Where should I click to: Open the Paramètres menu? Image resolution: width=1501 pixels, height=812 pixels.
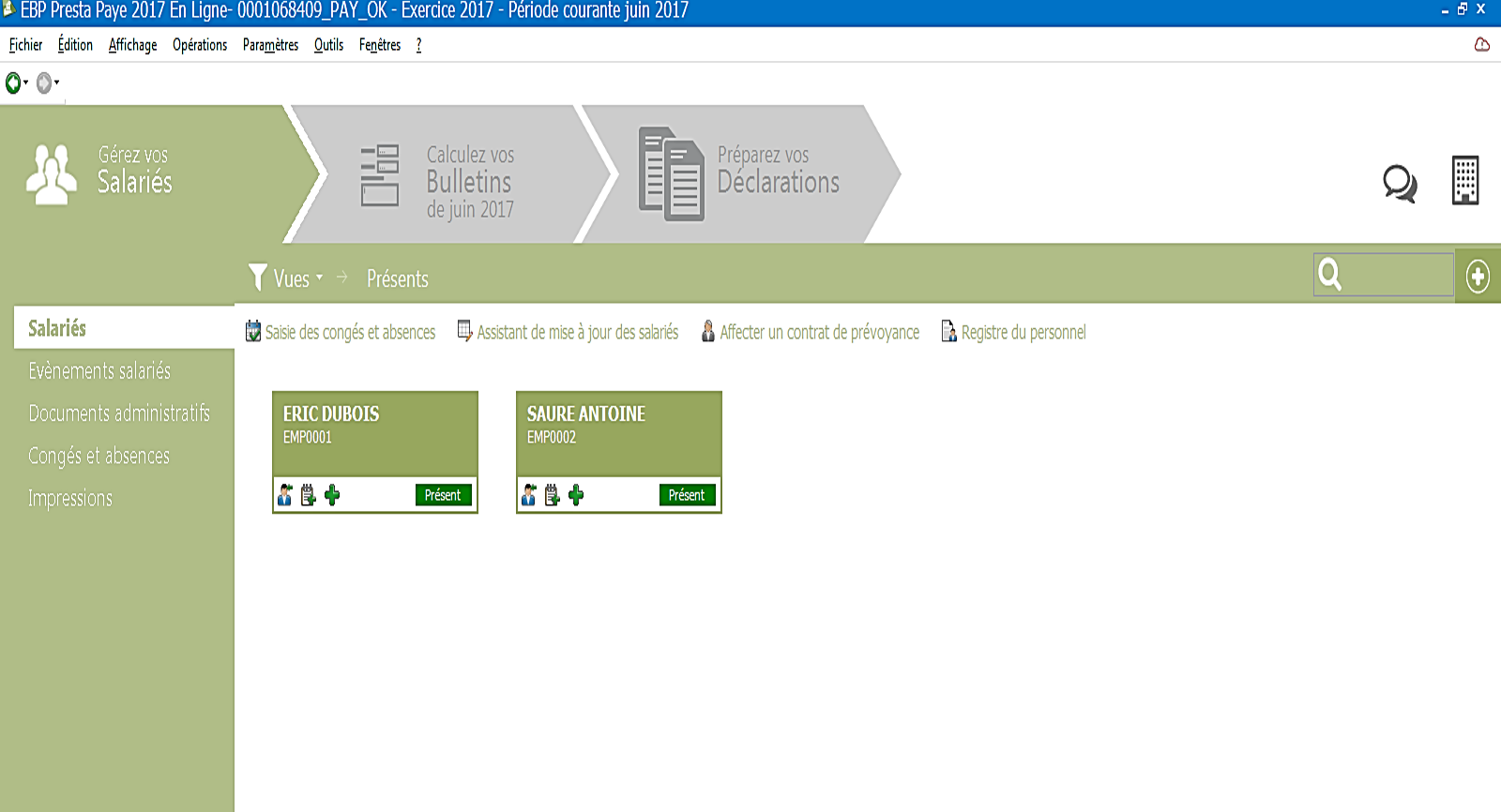[270, 45]
